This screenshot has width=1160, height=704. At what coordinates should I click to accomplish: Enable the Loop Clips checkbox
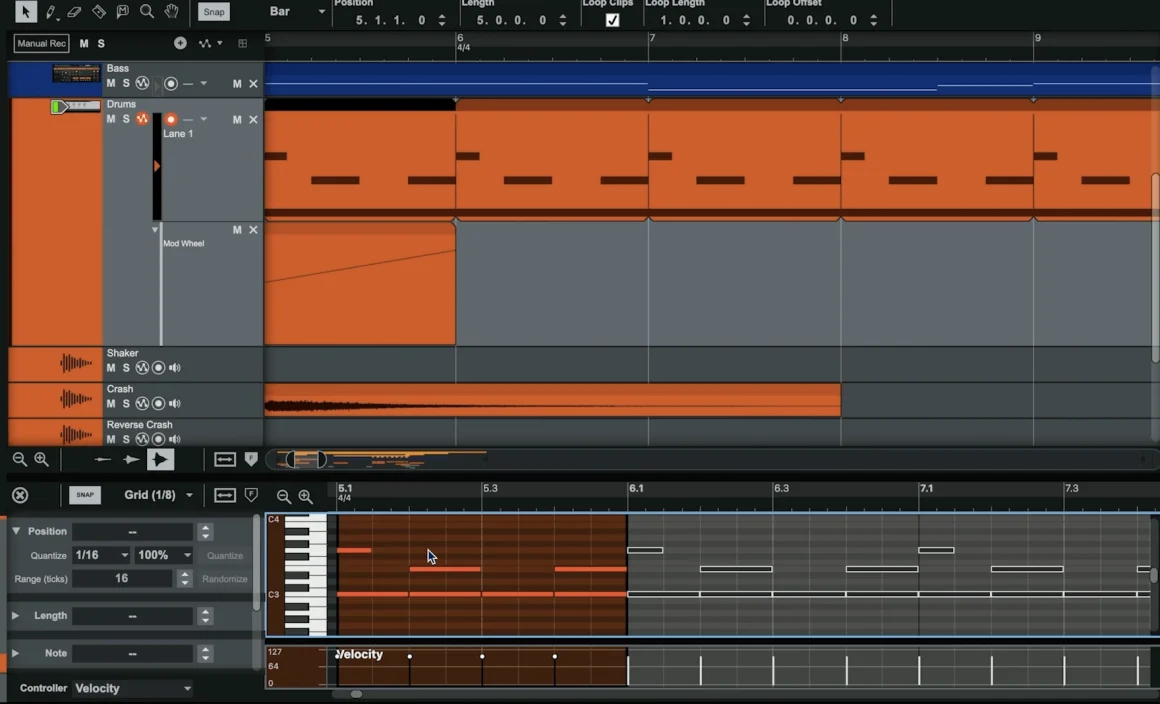[x=613, y=18]
